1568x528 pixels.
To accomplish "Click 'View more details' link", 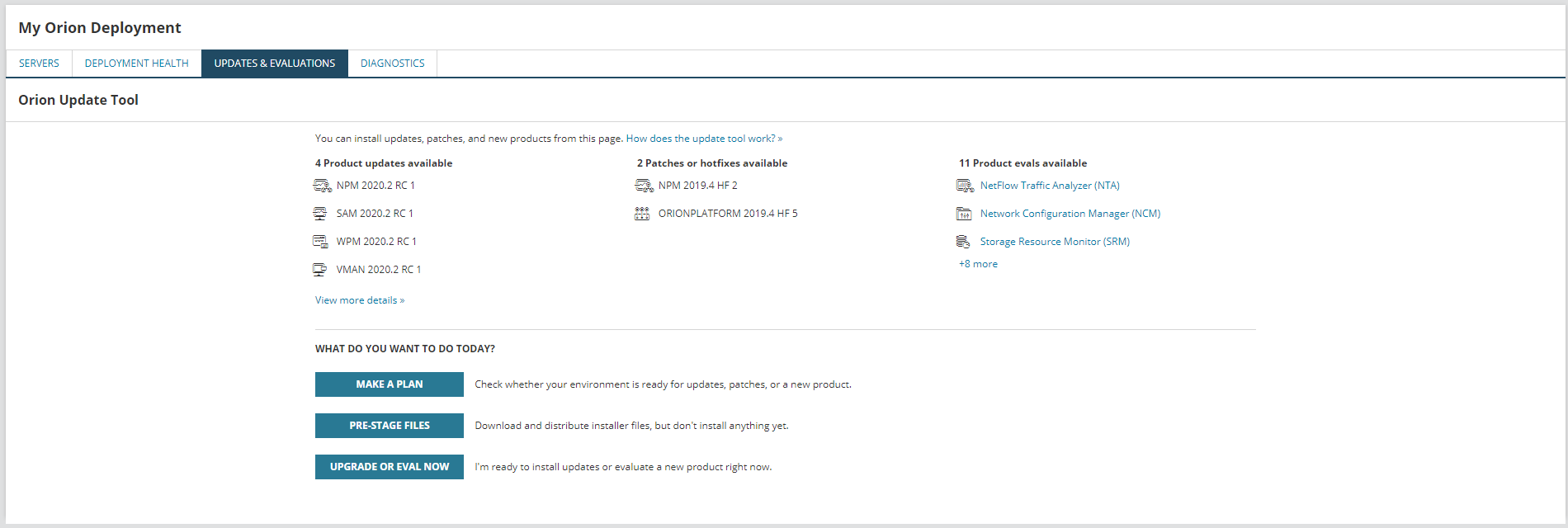I will coord(360,300).
